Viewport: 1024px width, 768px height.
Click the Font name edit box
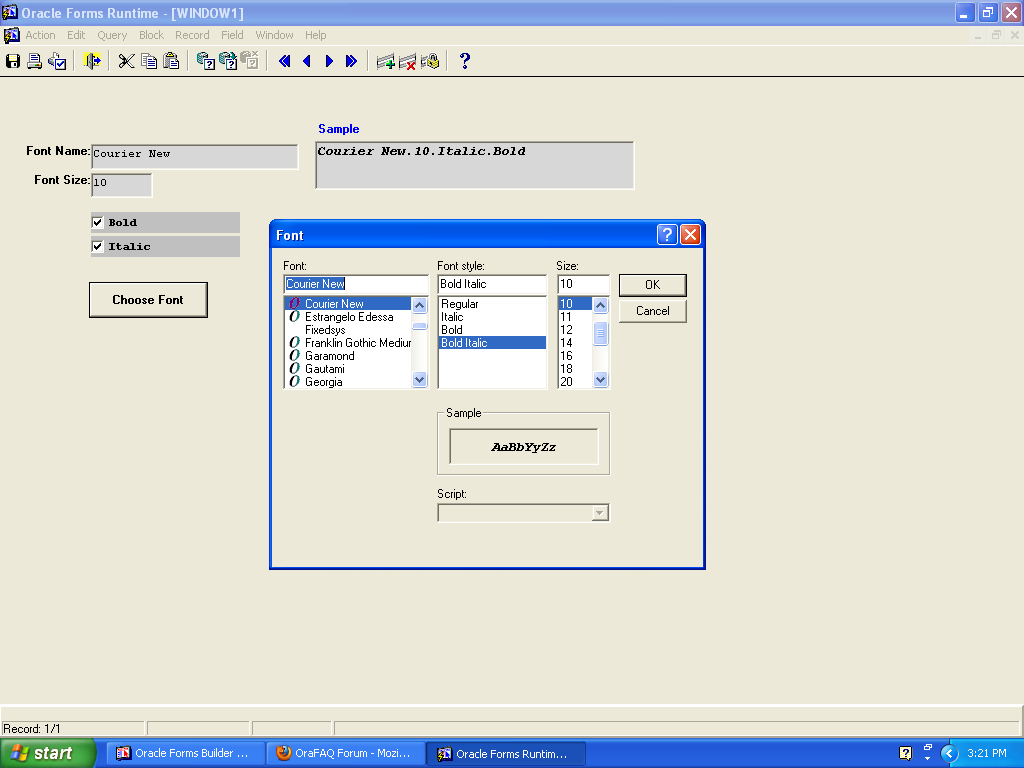click(356, 284)
